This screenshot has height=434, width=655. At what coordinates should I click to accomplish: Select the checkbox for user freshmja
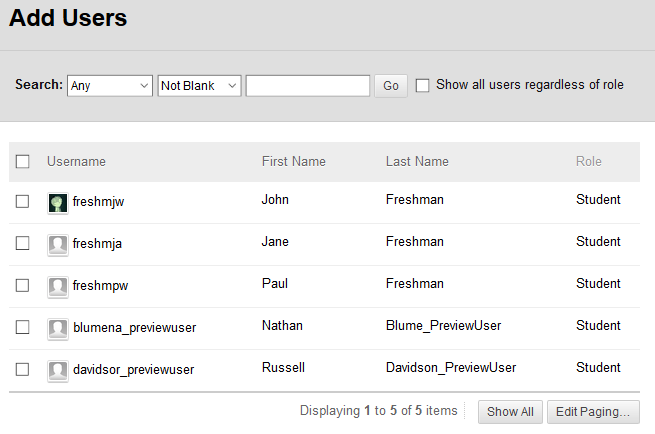click(x=23, y=243)
